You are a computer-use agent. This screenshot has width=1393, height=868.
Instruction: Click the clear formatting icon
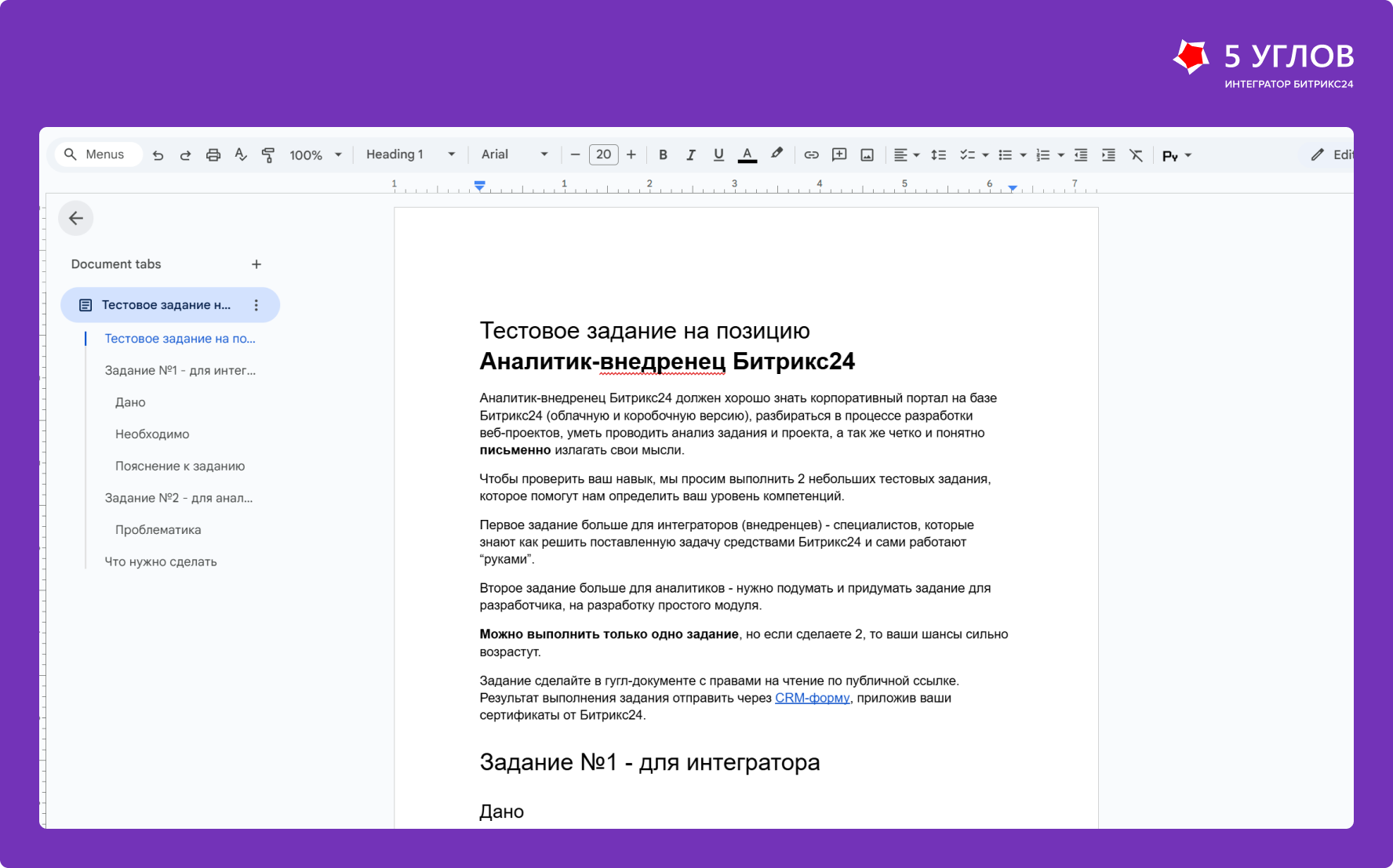pyautogui.click(x=1136, y=155)
